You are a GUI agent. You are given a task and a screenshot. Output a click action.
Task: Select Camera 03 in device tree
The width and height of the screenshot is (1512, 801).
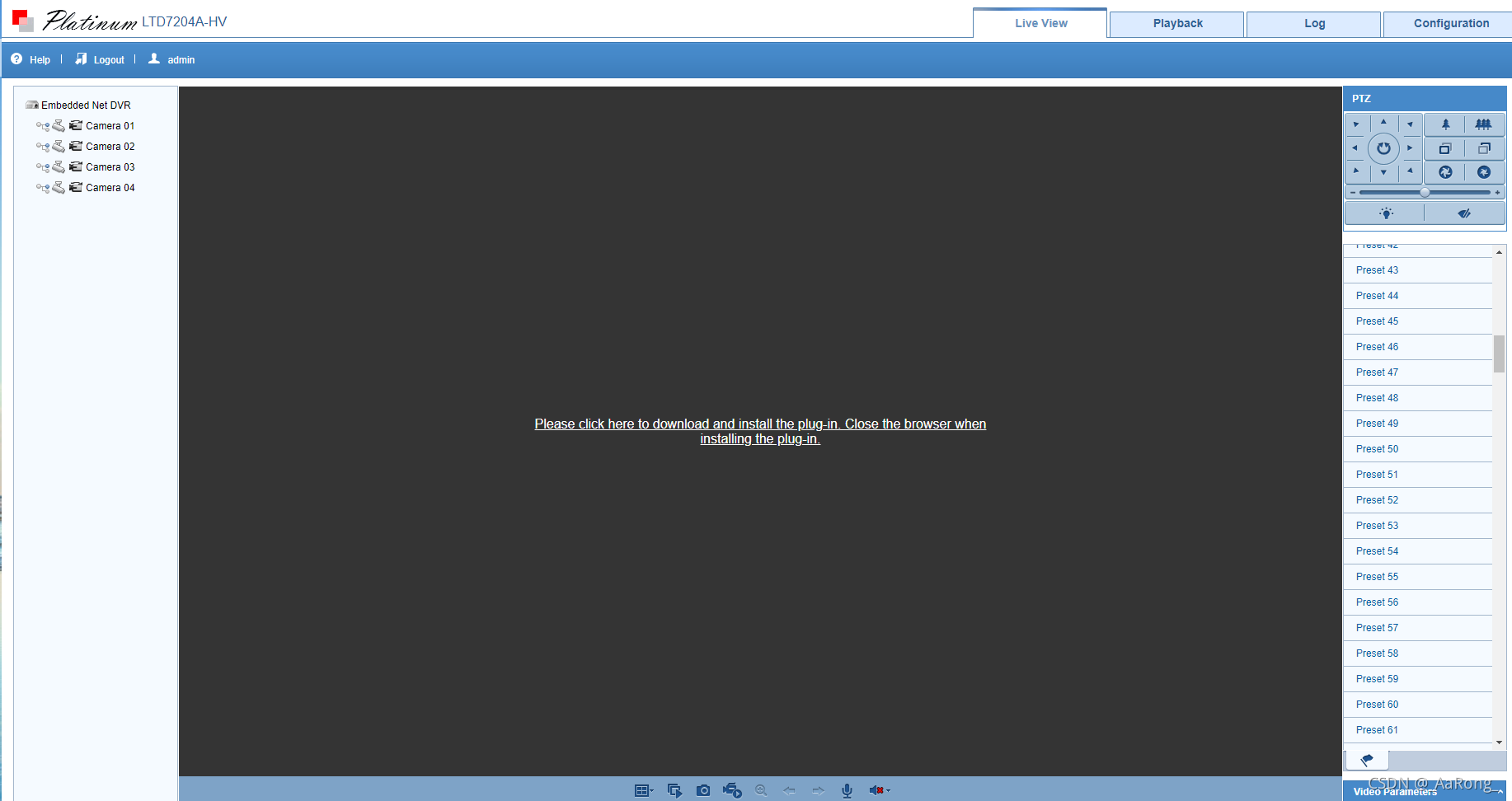[x=110, y=167]
